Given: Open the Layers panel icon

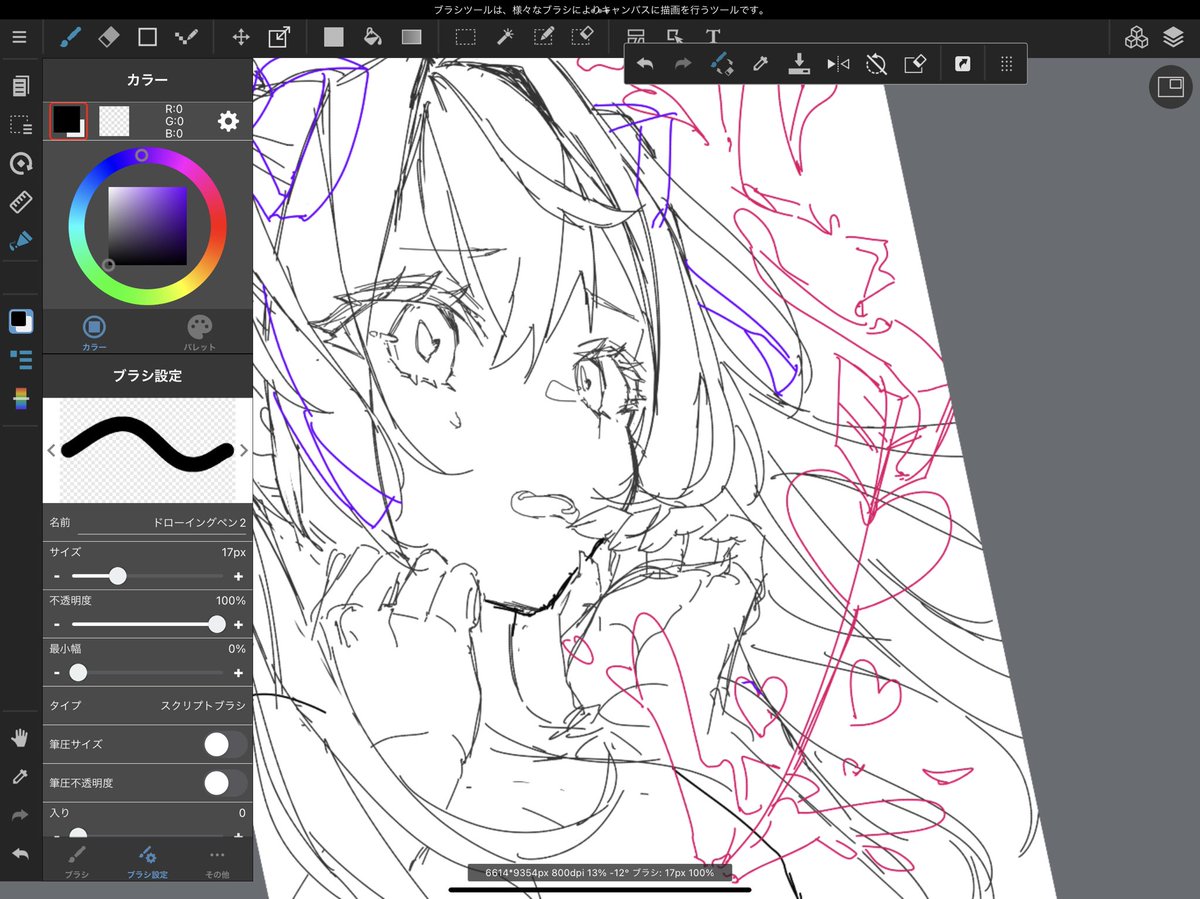Looking at the screenshot, I should pos(1173,38).
